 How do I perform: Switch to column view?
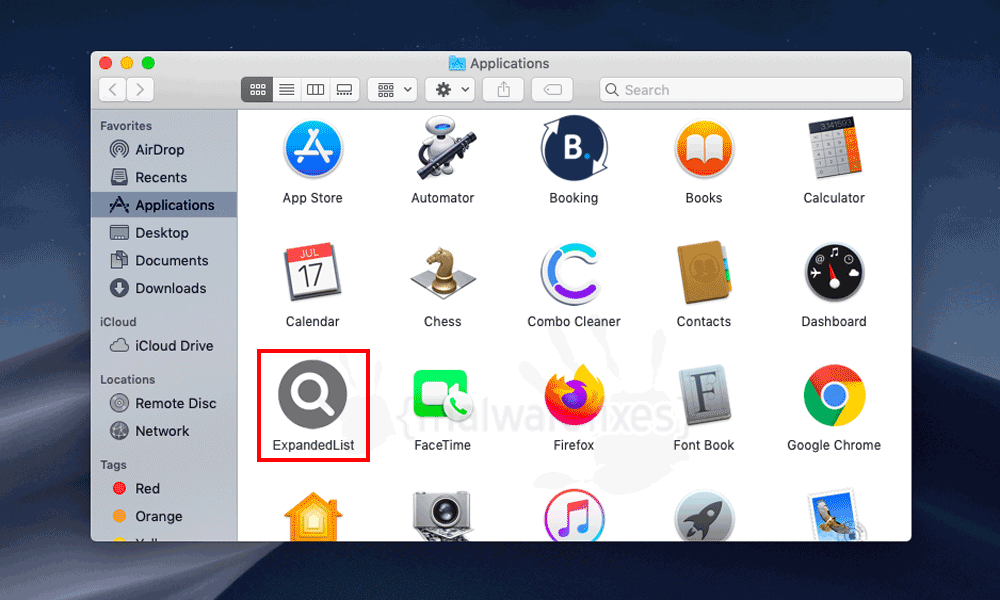[316, 90]
